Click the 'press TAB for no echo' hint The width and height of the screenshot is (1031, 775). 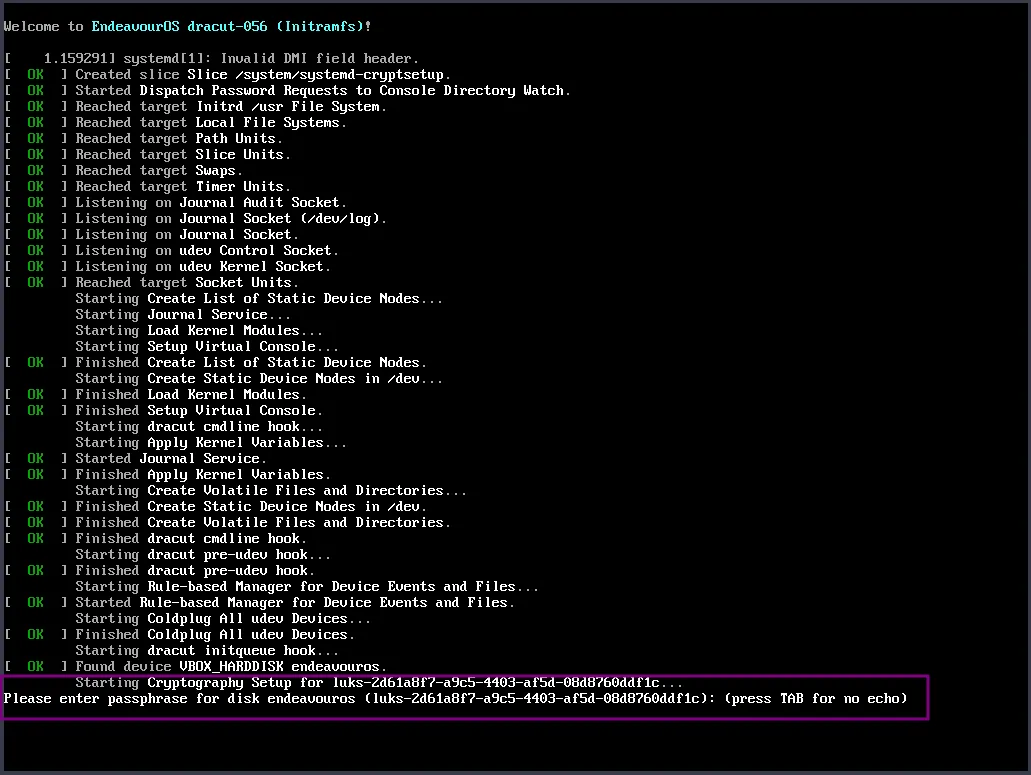coord(816,699)
